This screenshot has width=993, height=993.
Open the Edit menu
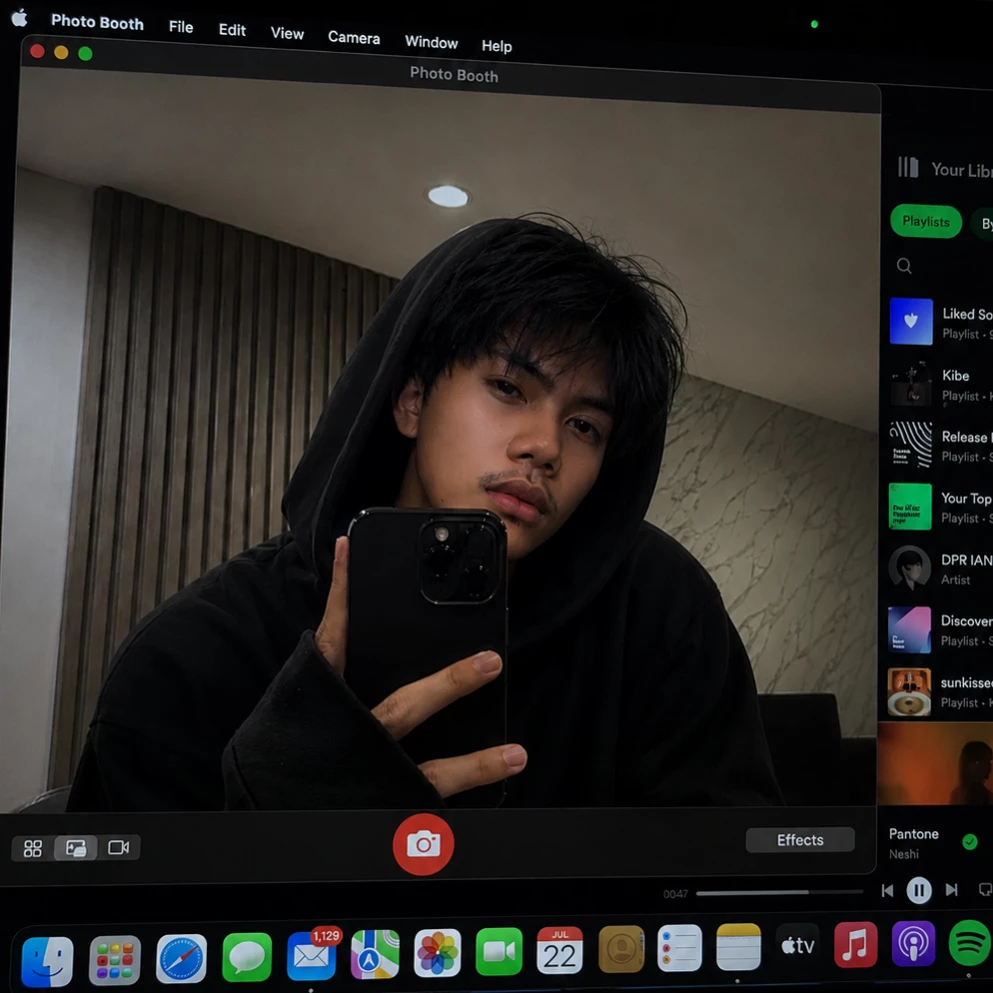[x=232, y=30]
